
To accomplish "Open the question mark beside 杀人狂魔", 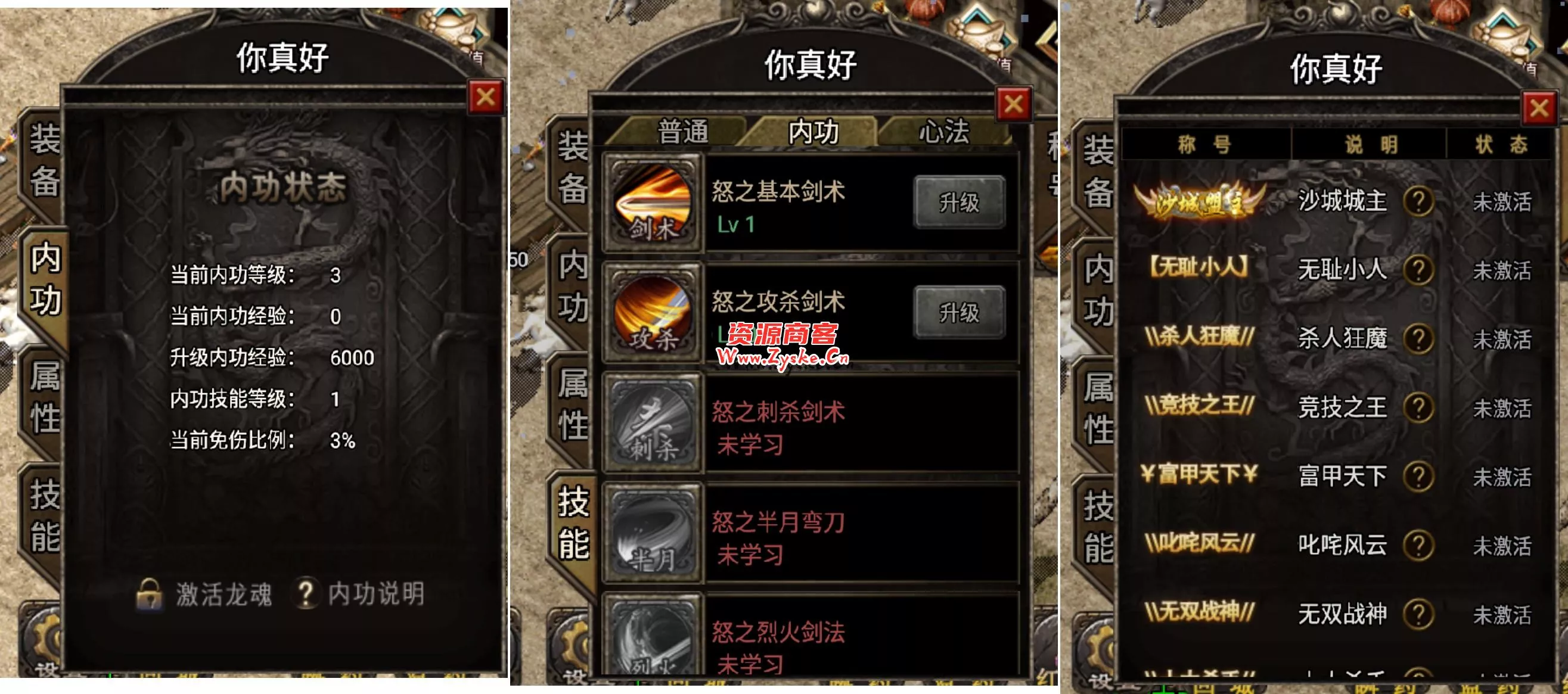I will (1418, 339).
